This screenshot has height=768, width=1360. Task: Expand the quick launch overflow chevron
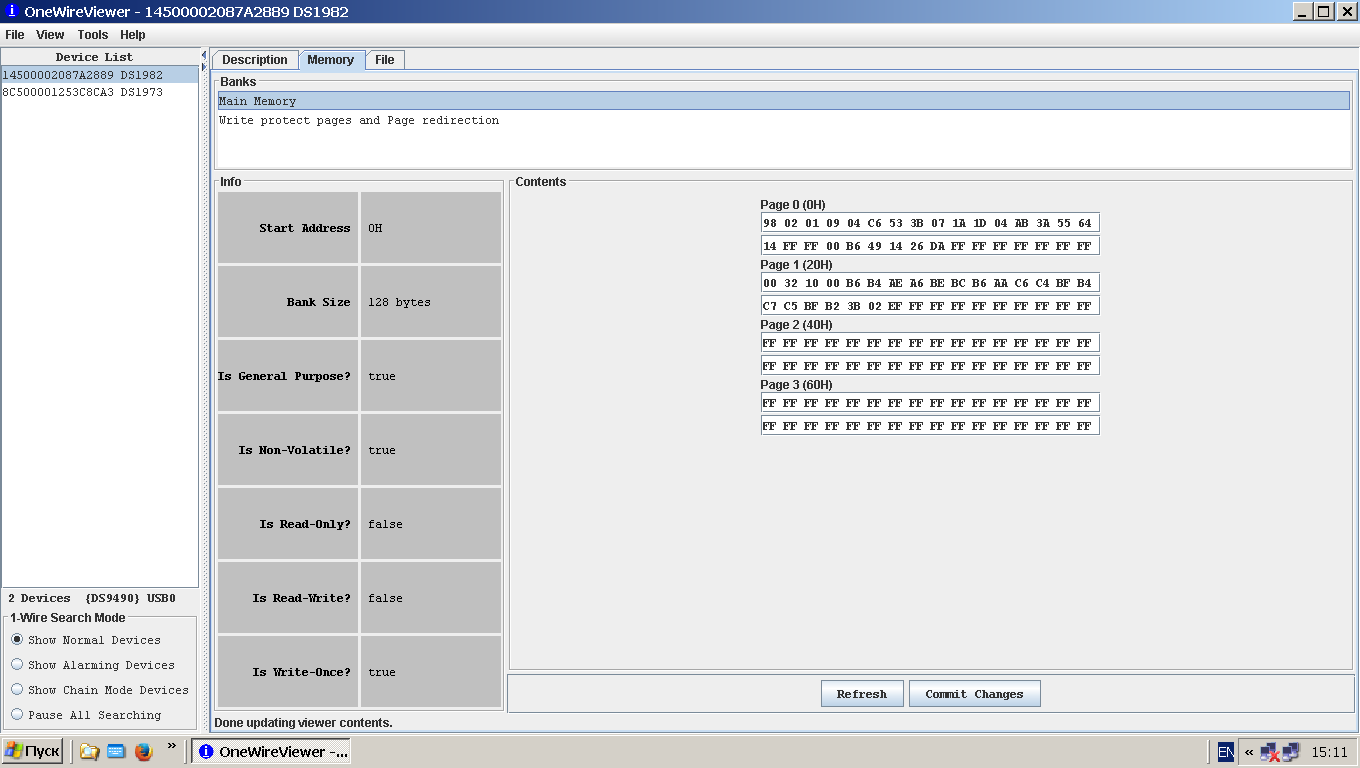point(171,746)
